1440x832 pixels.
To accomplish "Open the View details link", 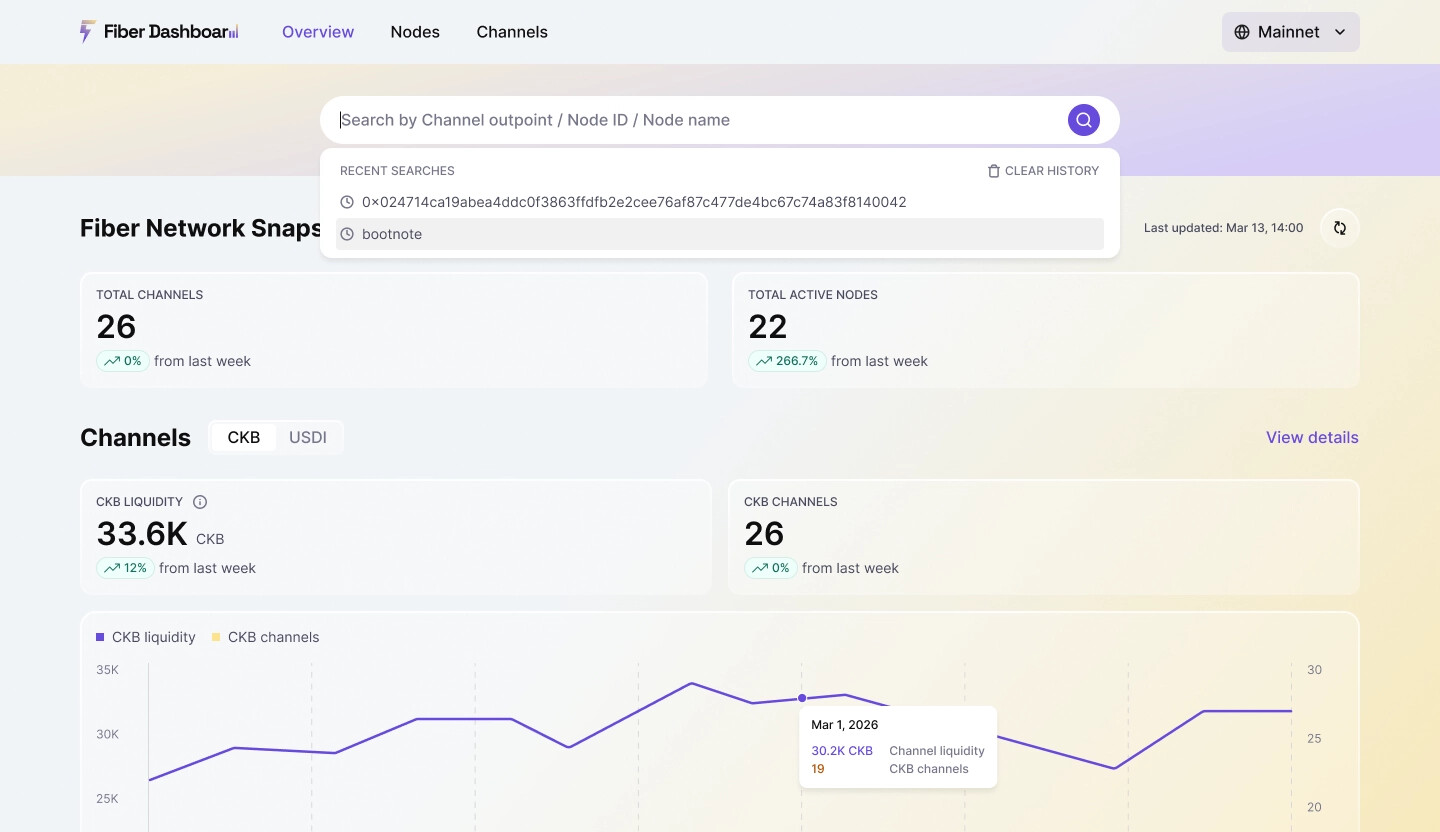I will point(1312,437).
